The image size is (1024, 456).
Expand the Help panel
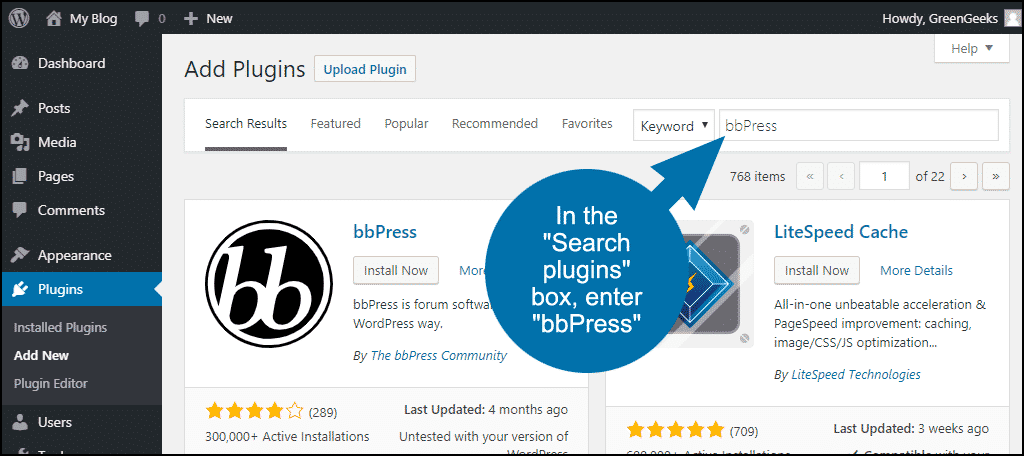972,49
